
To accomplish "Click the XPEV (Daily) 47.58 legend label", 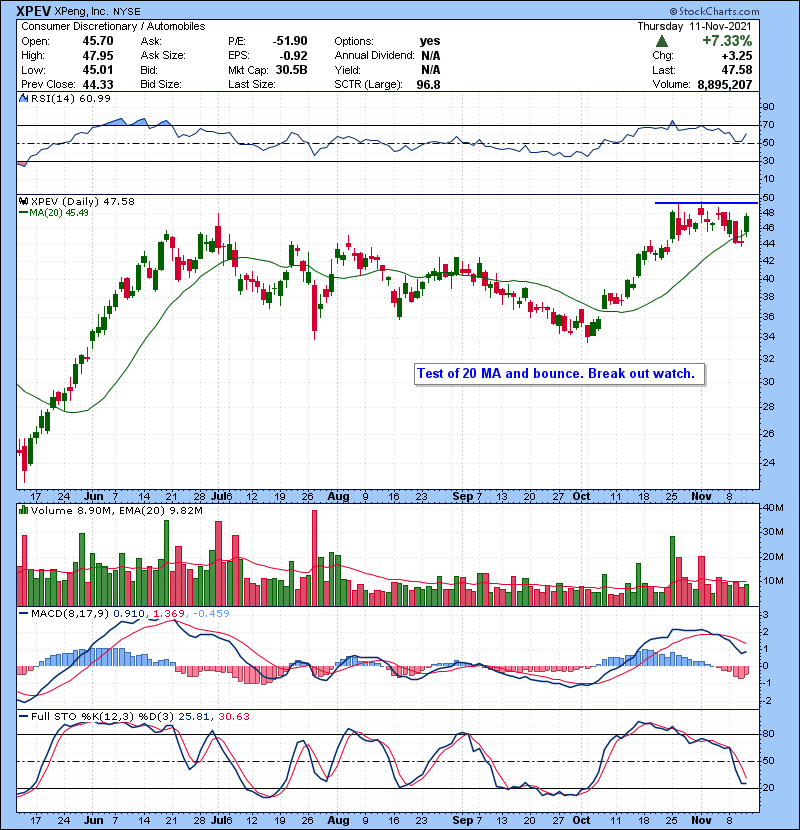I will click(83, 201).
